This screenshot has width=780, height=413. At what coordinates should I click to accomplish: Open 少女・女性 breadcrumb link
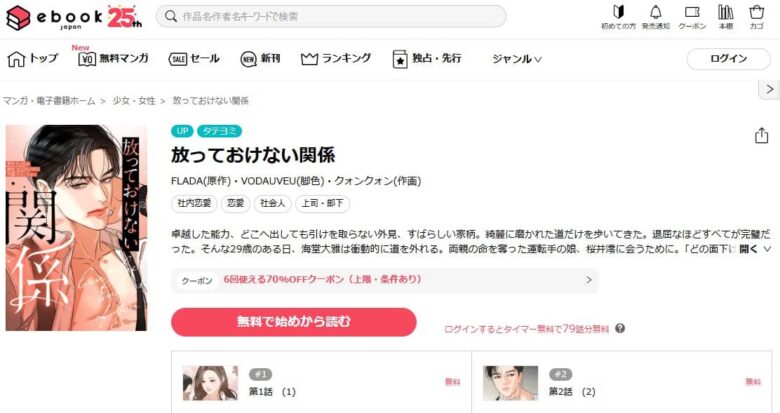point(134,101)
